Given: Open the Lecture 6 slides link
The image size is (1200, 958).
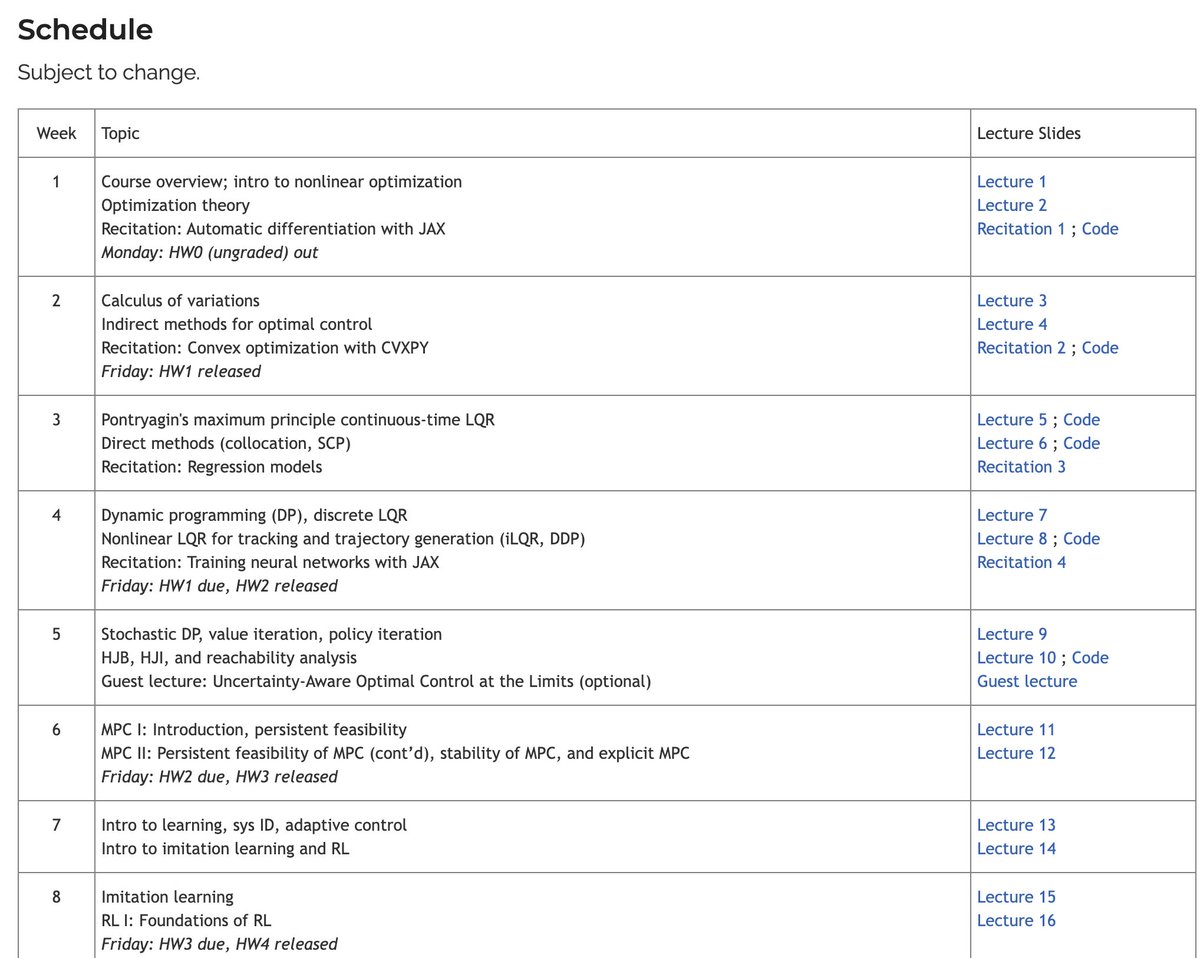Looking at the screenshot, I should point(1012,443).
